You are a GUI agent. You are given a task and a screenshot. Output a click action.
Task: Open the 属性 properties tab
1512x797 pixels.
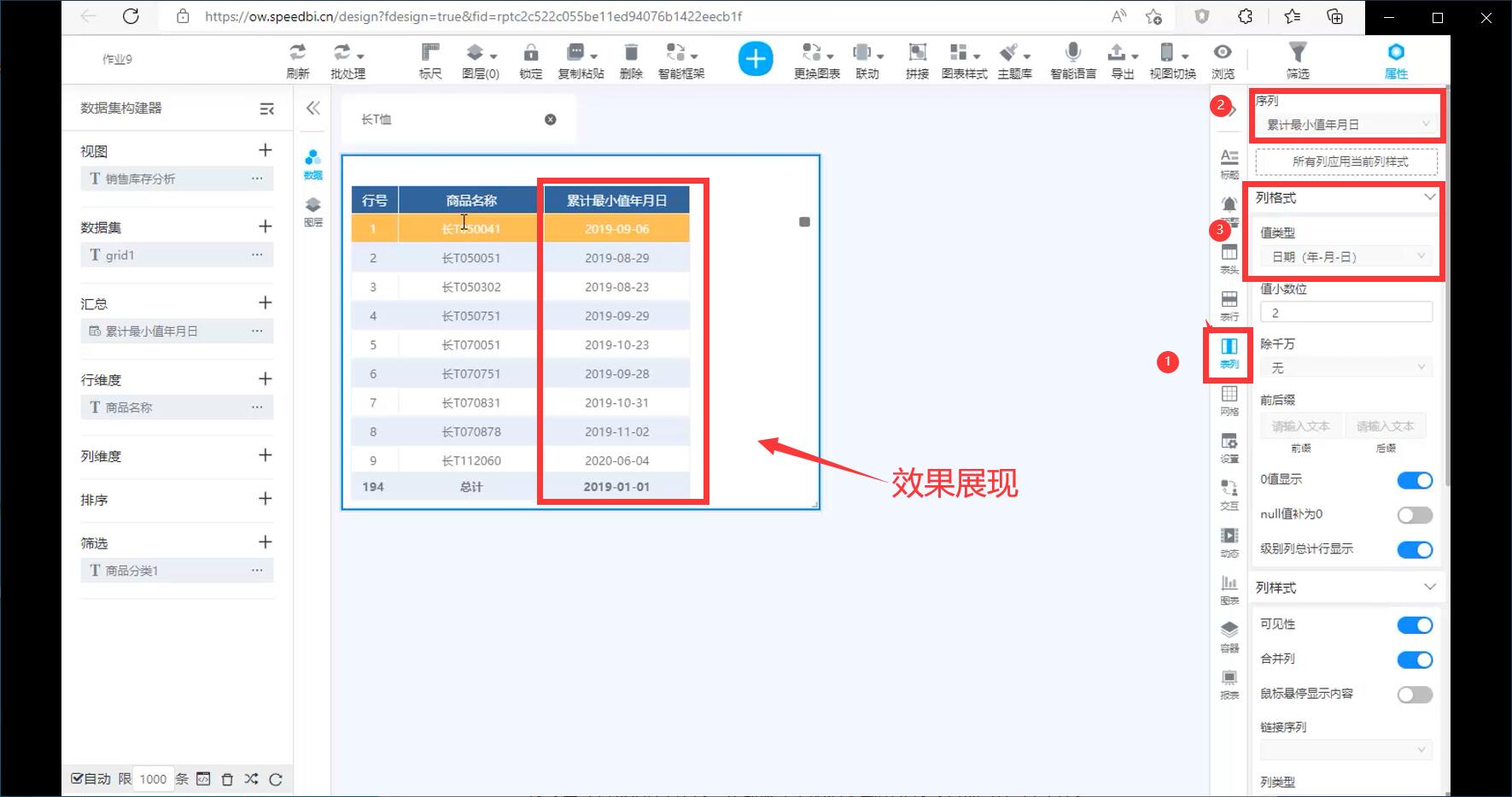point(1395,60)
